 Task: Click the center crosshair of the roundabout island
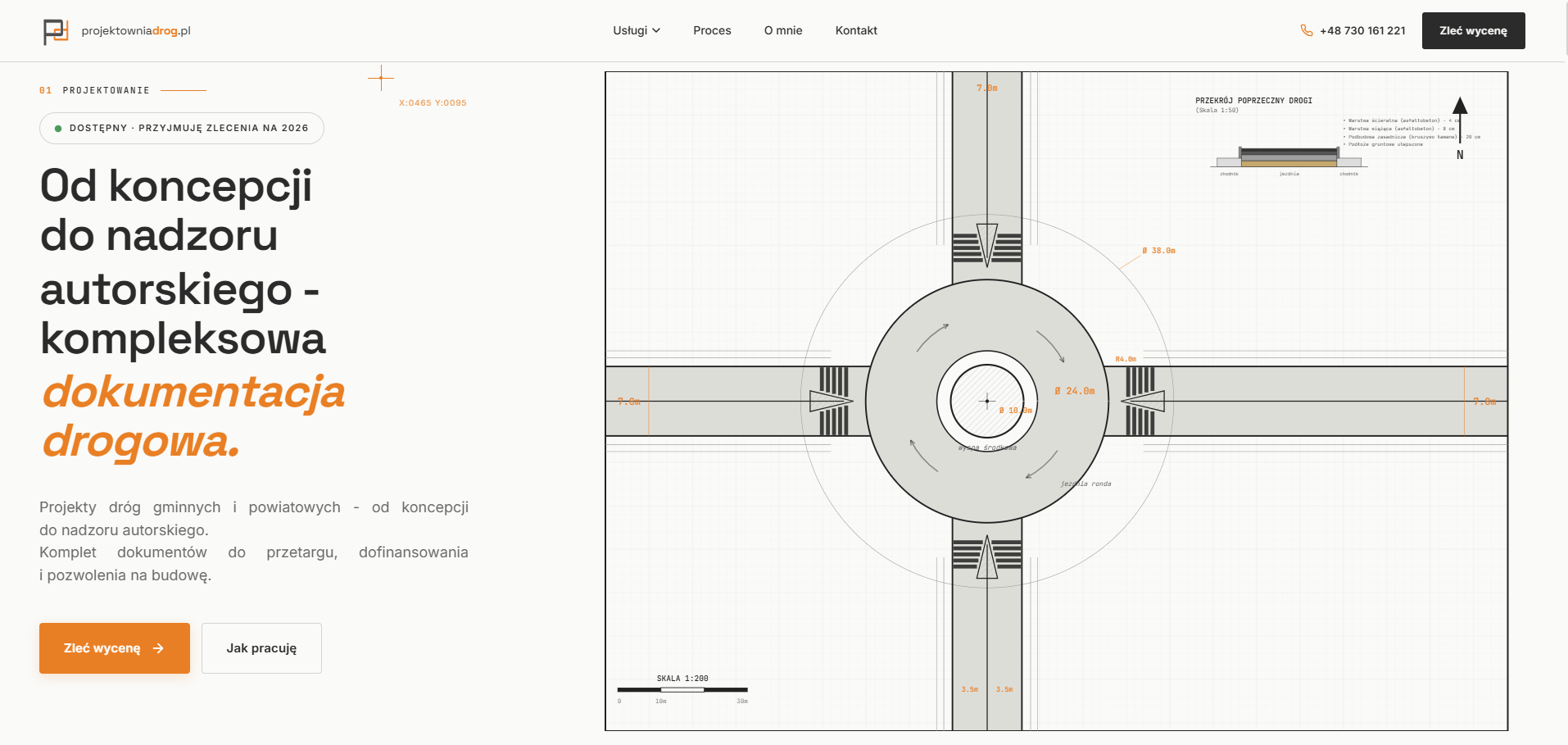[987, 401]
